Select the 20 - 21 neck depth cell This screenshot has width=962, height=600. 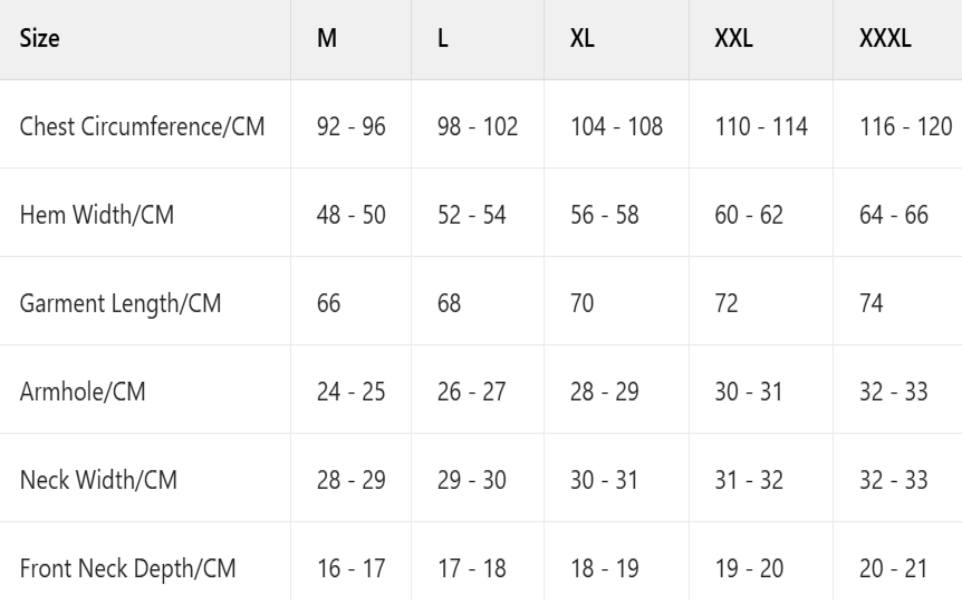[x=892, y=568]
